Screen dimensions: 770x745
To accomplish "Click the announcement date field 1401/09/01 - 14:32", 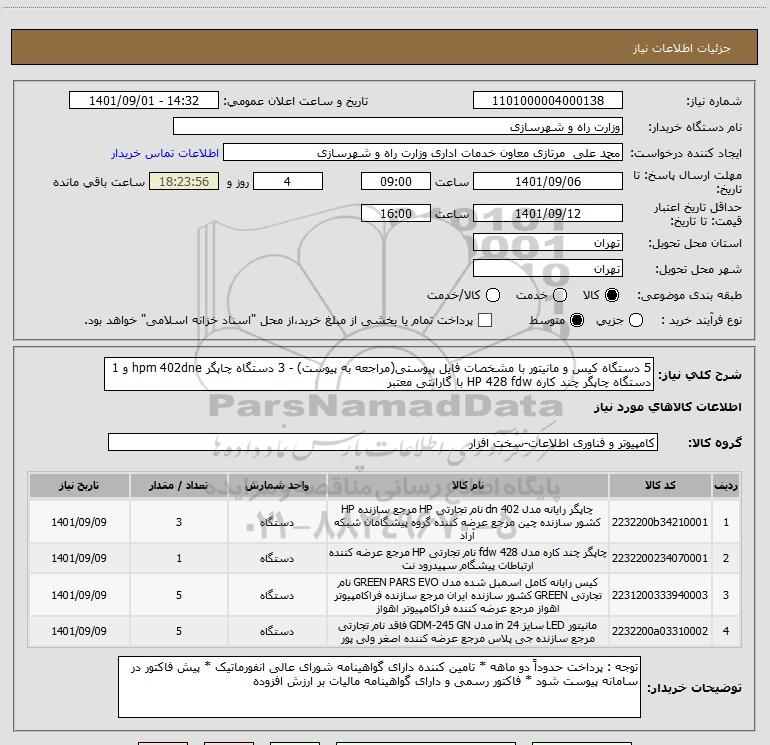I will coord(144,101).
